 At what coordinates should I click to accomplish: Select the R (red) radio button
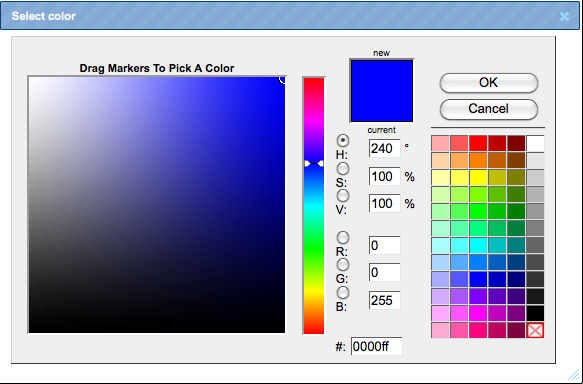pyautogui.click(x=343, y=237)
